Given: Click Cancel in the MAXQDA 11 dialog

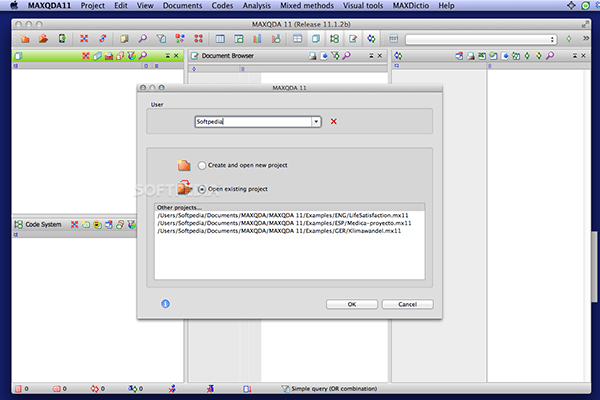Looking at the screenshot, I should [x=408, y=304].
